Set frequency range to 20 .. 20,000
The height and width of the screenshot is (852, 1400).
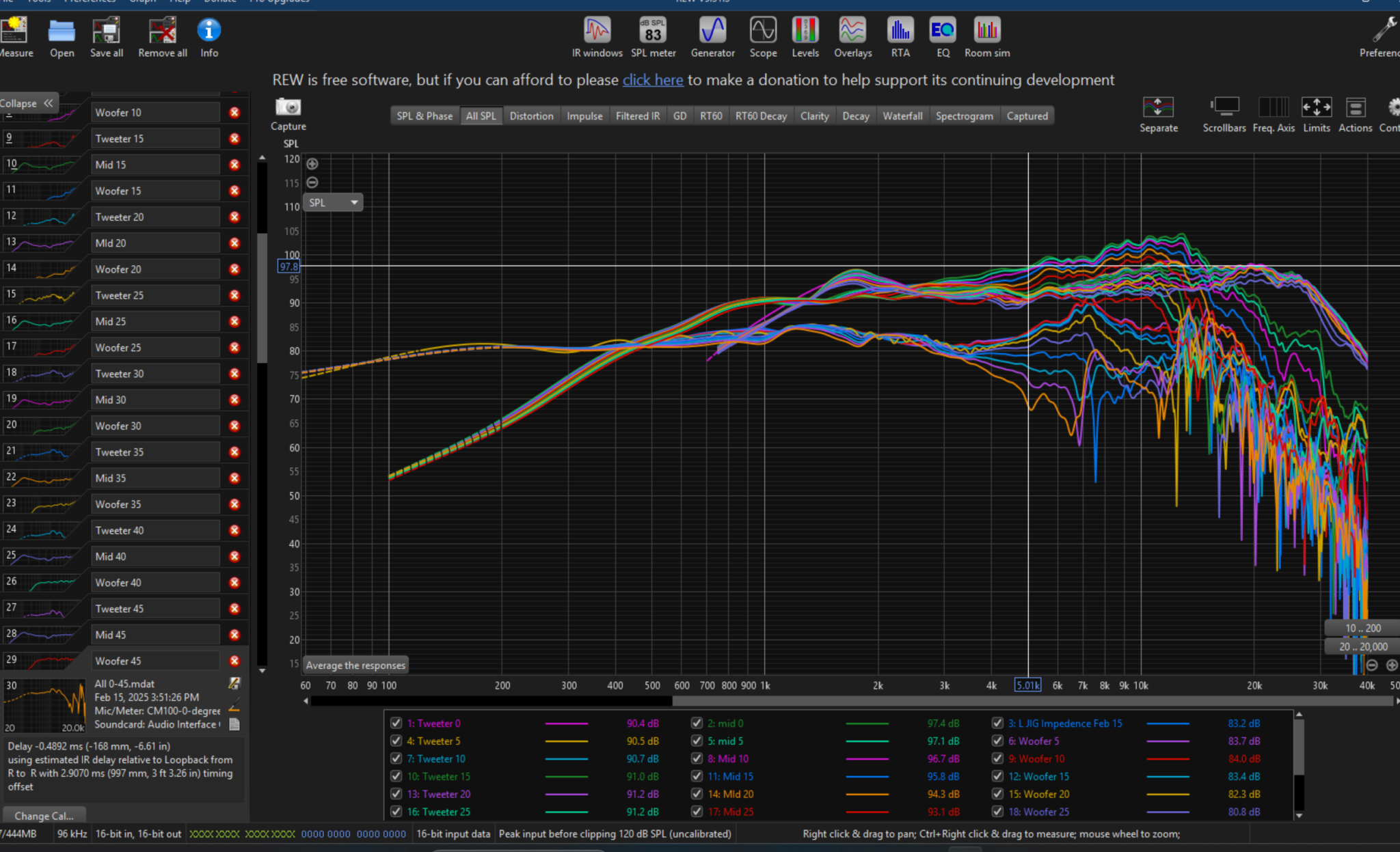click(x=1362, y=646)
